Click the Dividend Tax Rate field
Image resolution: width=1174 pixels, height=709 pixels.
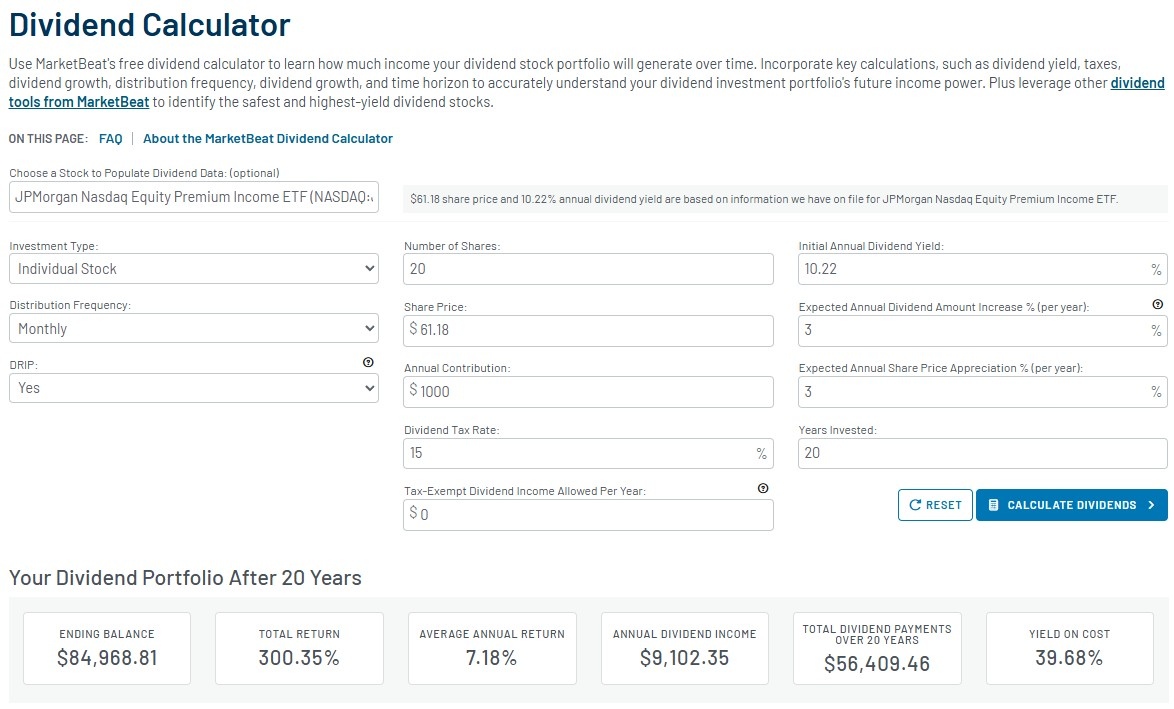[588, 453]
